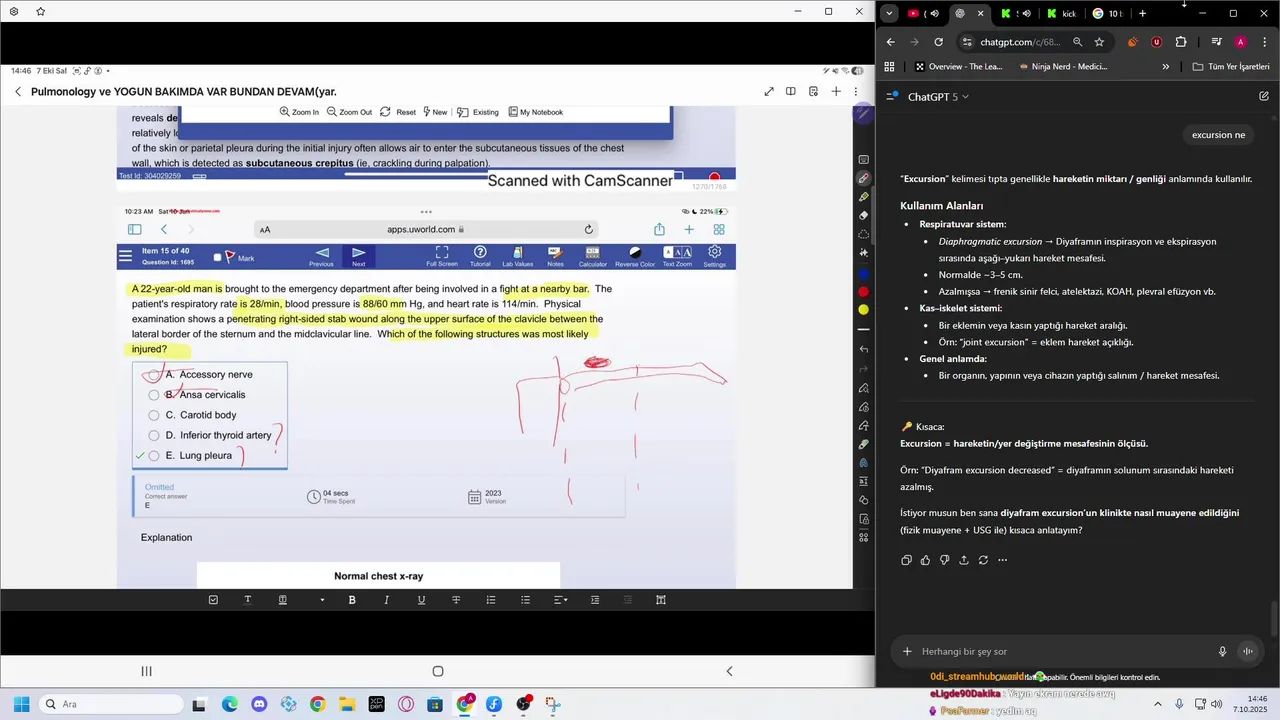This screenshot has width=1280, height=720.
Task: Copy the ChatGPT response
Action: click(x=906, y=560)
